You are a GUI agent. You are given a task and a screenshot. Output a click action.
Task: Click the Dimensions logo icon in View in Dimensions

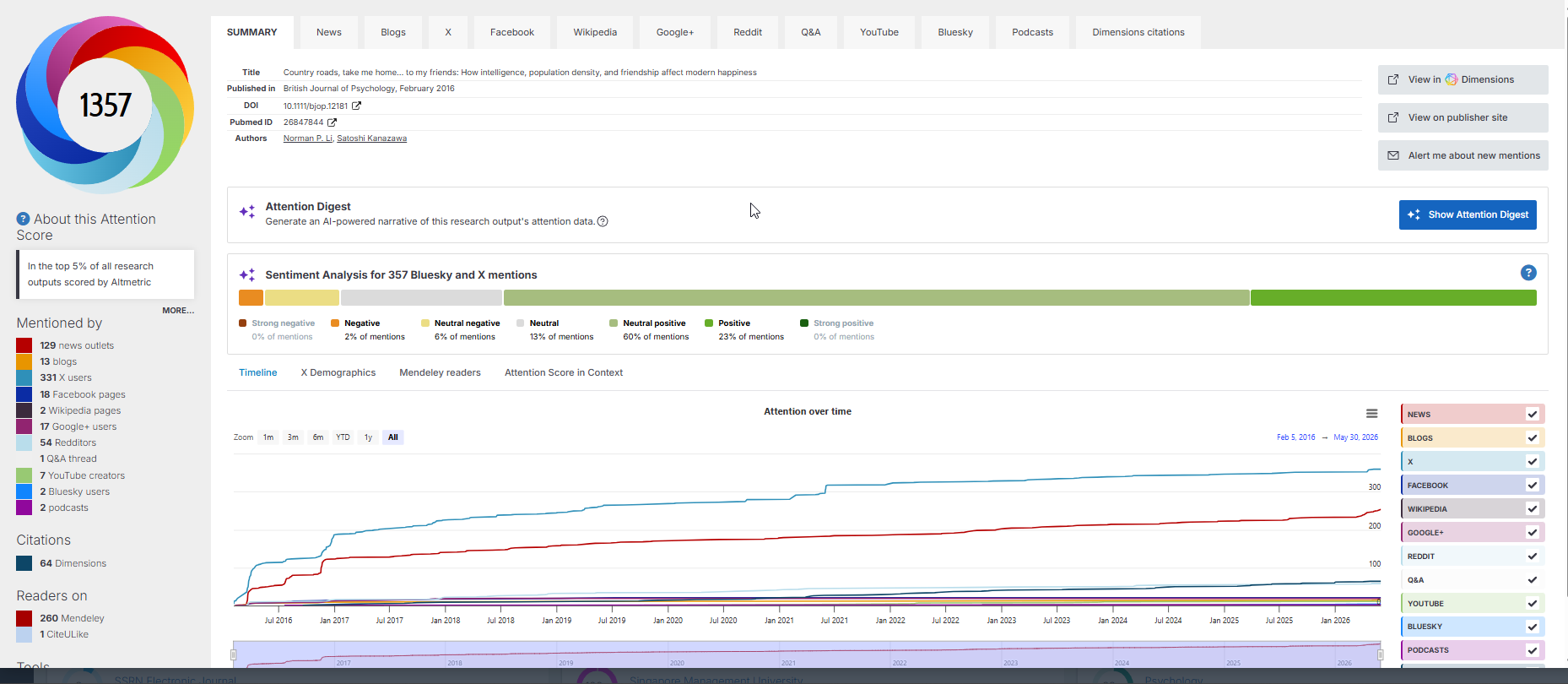pyautogui.click(x=1452, y=79)
